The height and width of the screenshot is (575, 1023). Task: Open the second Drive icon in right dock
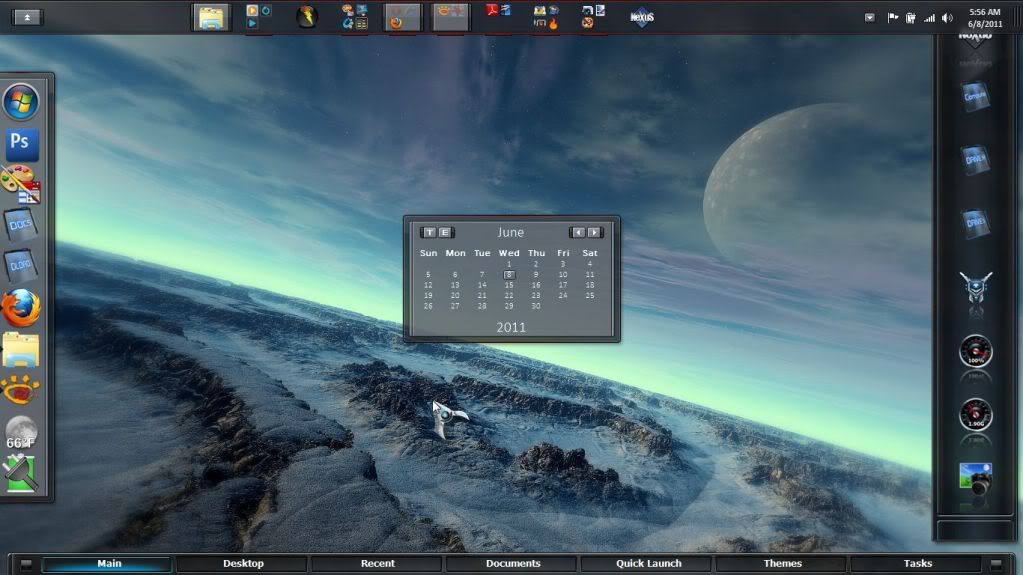975,223
